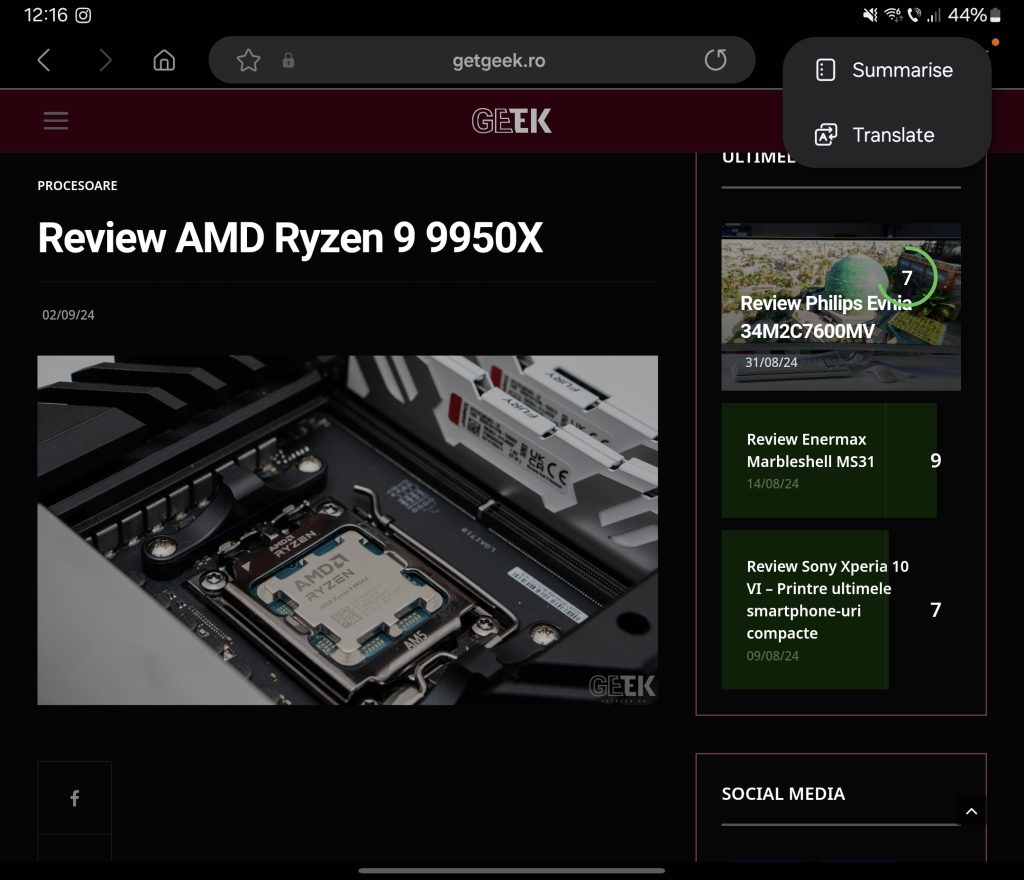
Task: Tap the muted sound status icon
Action: 870,15
